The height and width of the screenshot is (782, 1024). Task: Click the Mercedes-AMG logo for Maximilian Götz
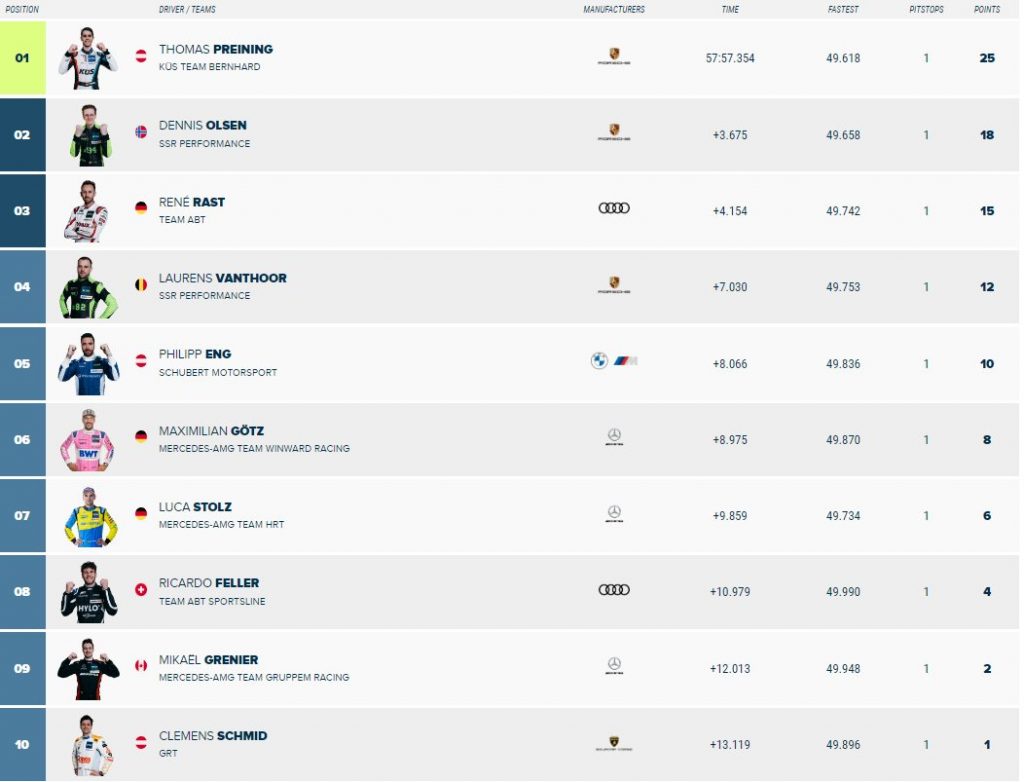coord(614,437)
